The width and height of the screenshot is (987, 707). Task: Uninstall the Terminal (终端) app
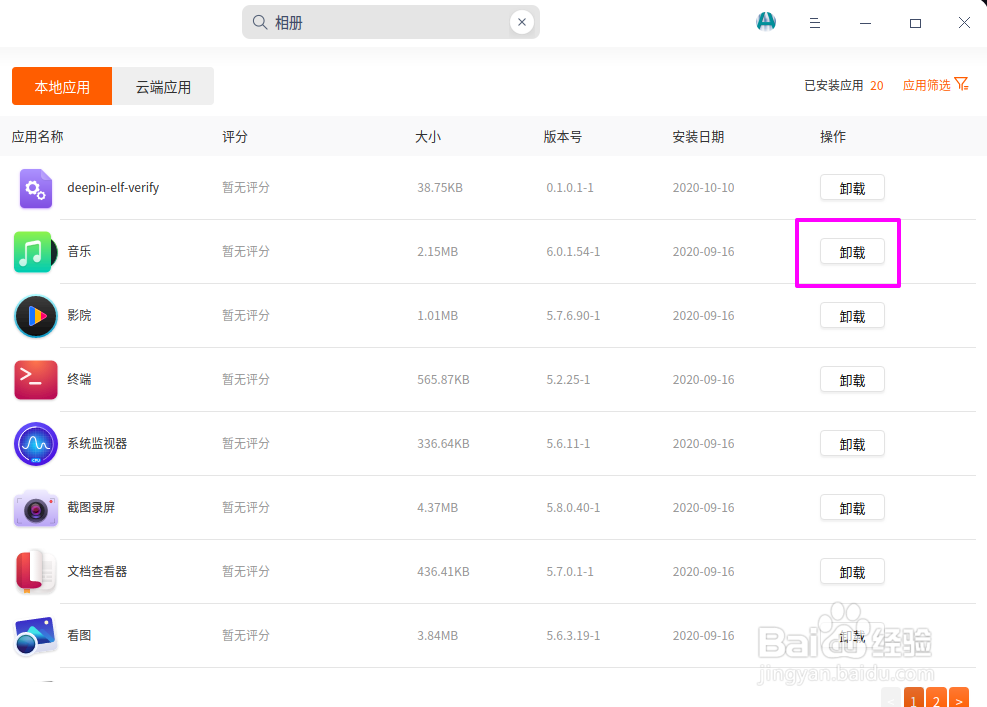point(852,380)
